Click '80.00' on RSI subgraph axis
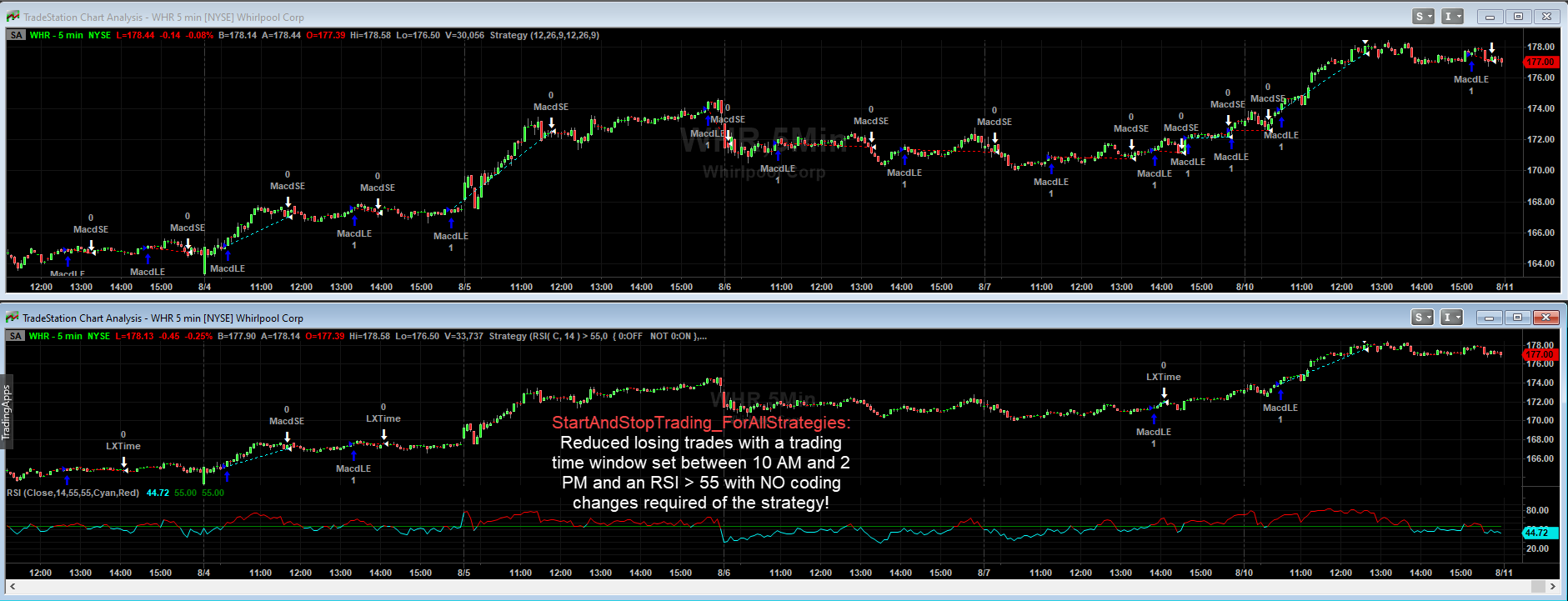This screenshot has width=1568, height=601. click(x=1537, y=510)
